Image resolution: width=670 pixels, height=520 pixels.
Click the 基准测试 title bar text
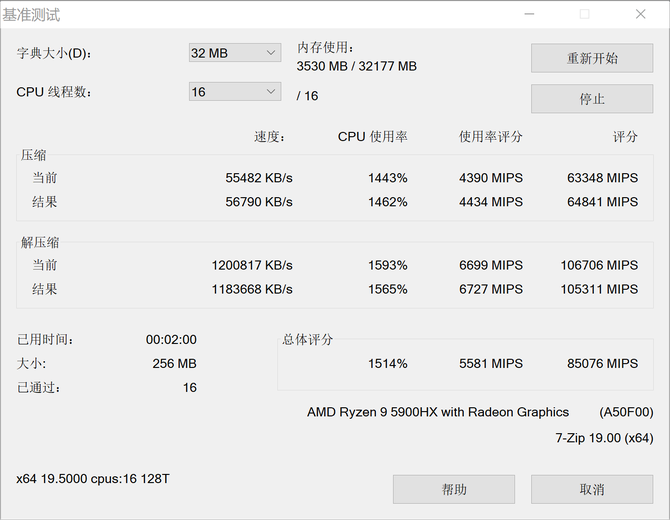(x=32, y=15)
